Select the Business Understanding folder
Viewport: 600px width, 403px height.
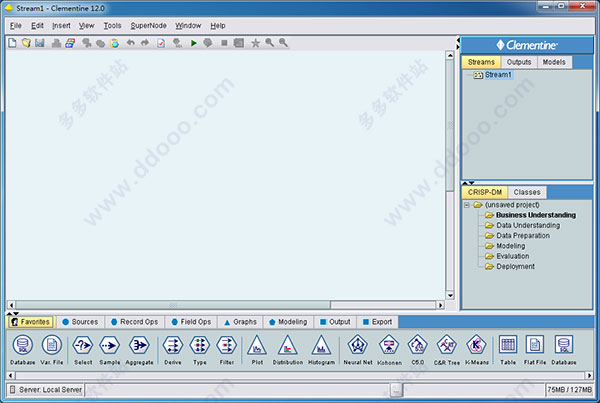(x=530, y=215)
